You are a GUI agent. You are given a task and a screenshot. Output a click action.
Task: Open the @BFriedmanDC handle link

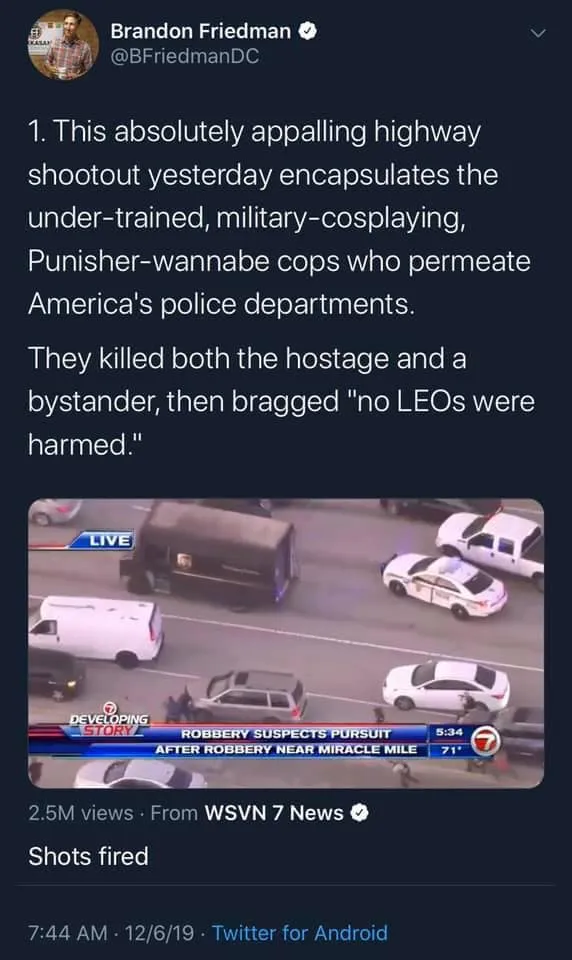pos(185,57)
